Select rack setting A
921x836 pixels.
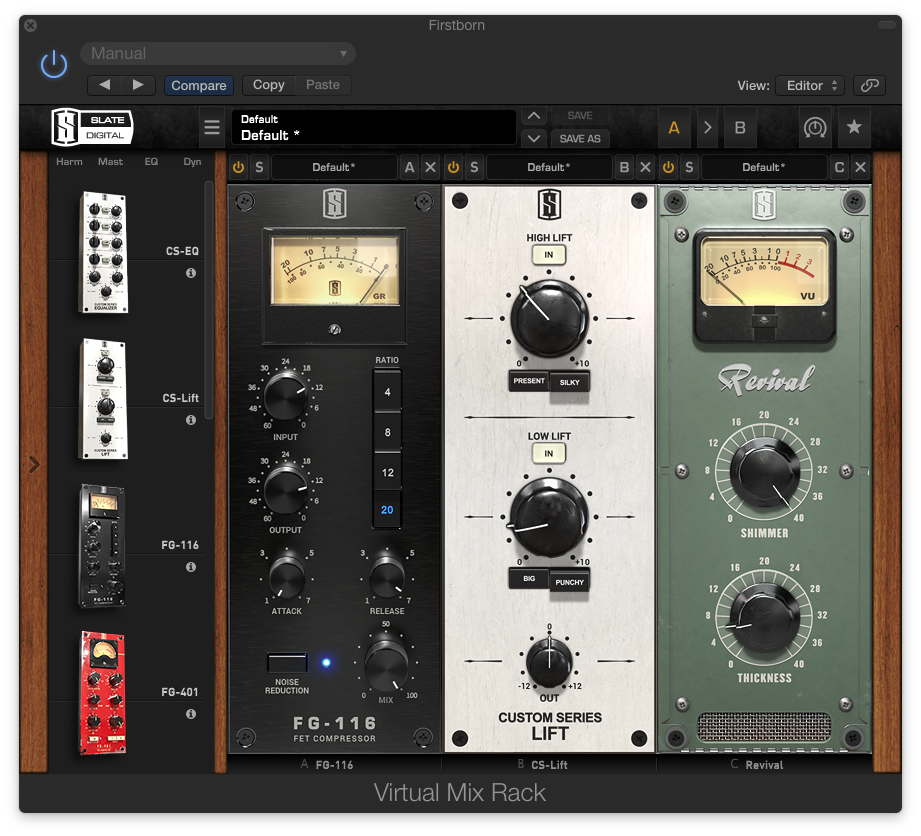tap(674, 127)
